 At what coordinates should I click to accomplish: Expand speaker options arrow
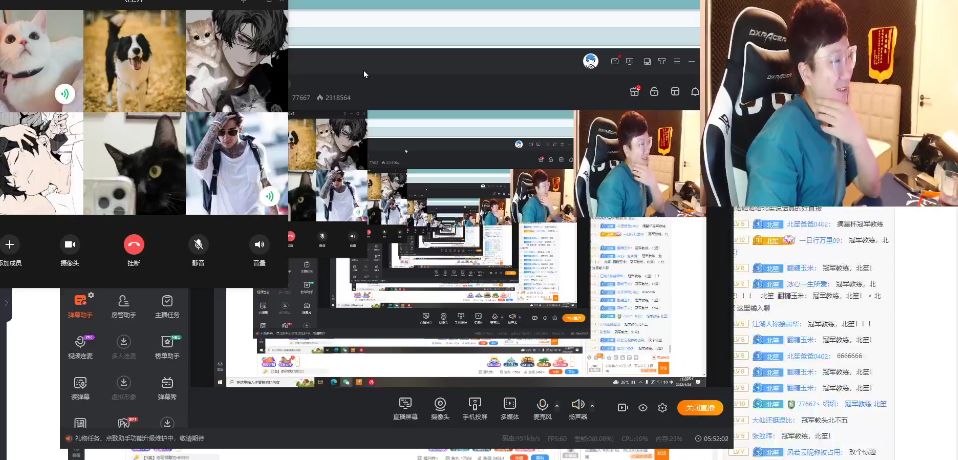tap(593, 404)
